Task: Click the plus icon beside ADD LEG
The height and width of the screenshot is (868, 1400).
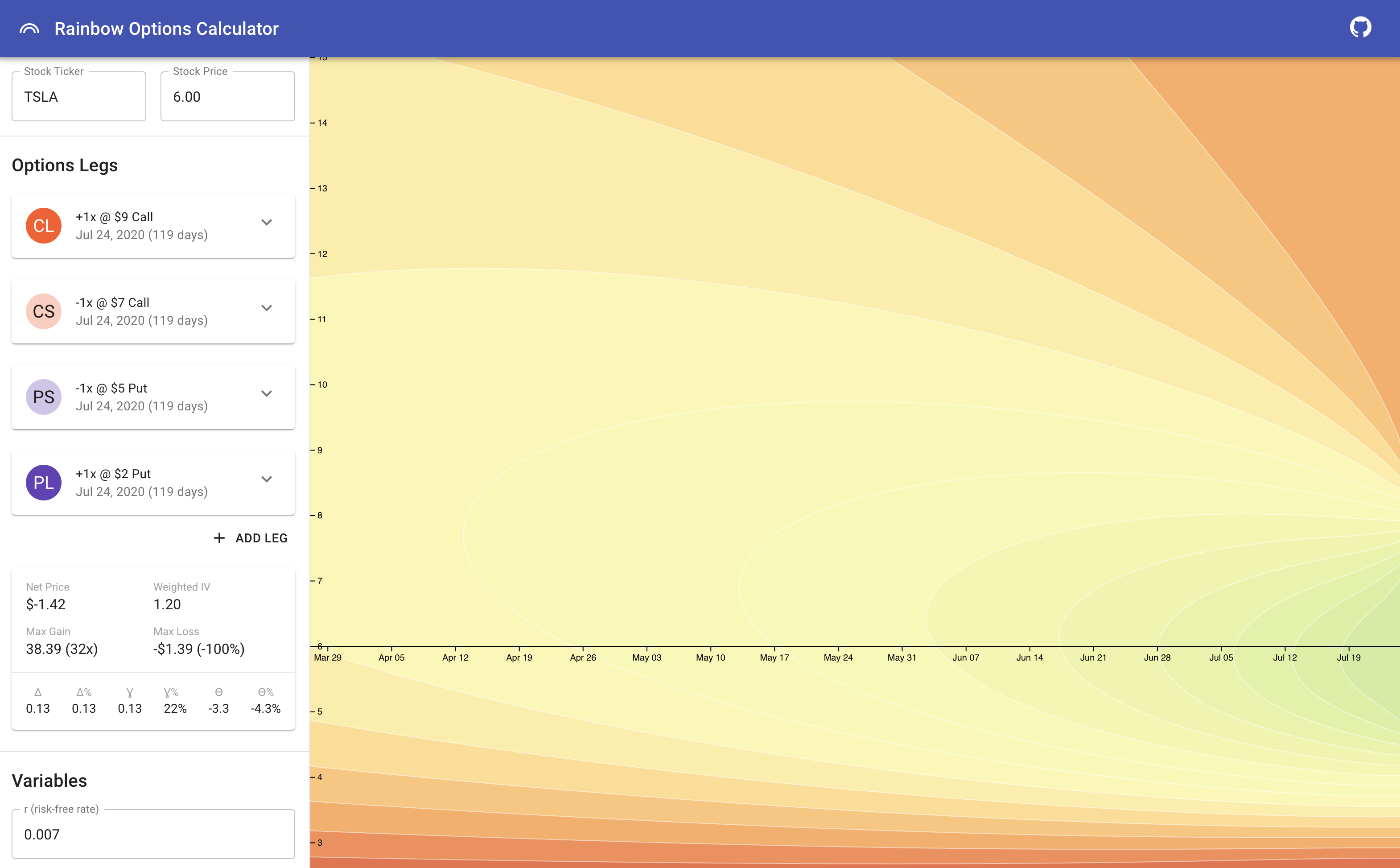Action: [x=220, y=538]
